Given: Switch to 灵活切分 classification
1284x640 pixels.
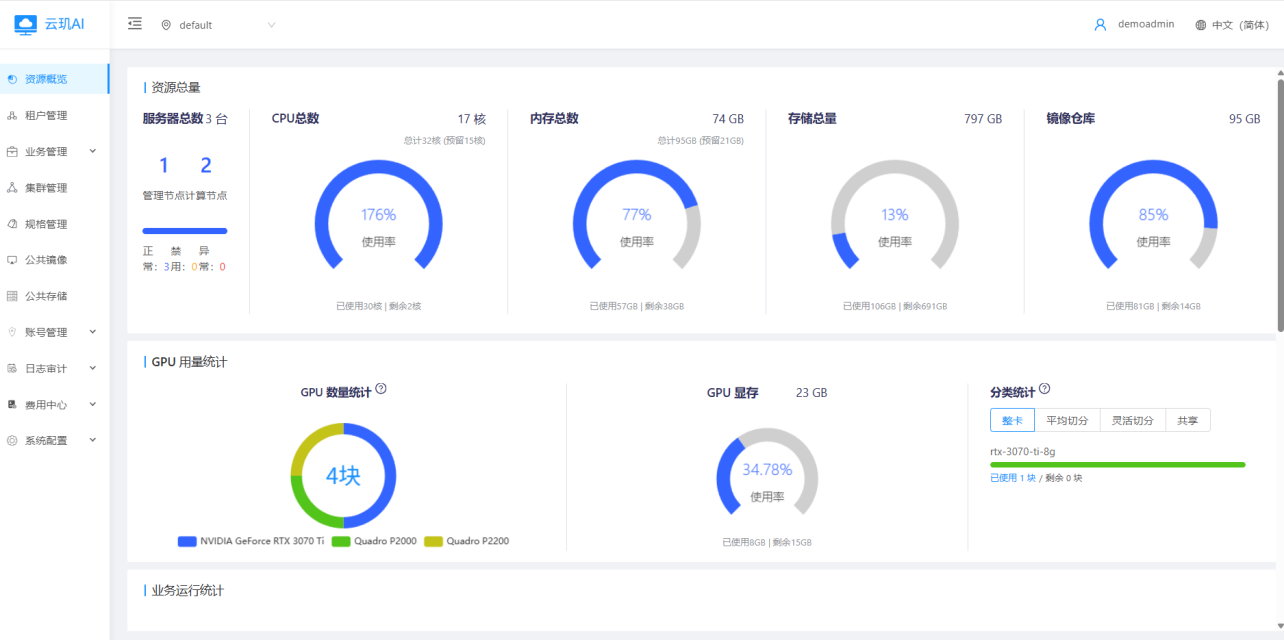Looking at the screenshot, I should coord(1133,420).
